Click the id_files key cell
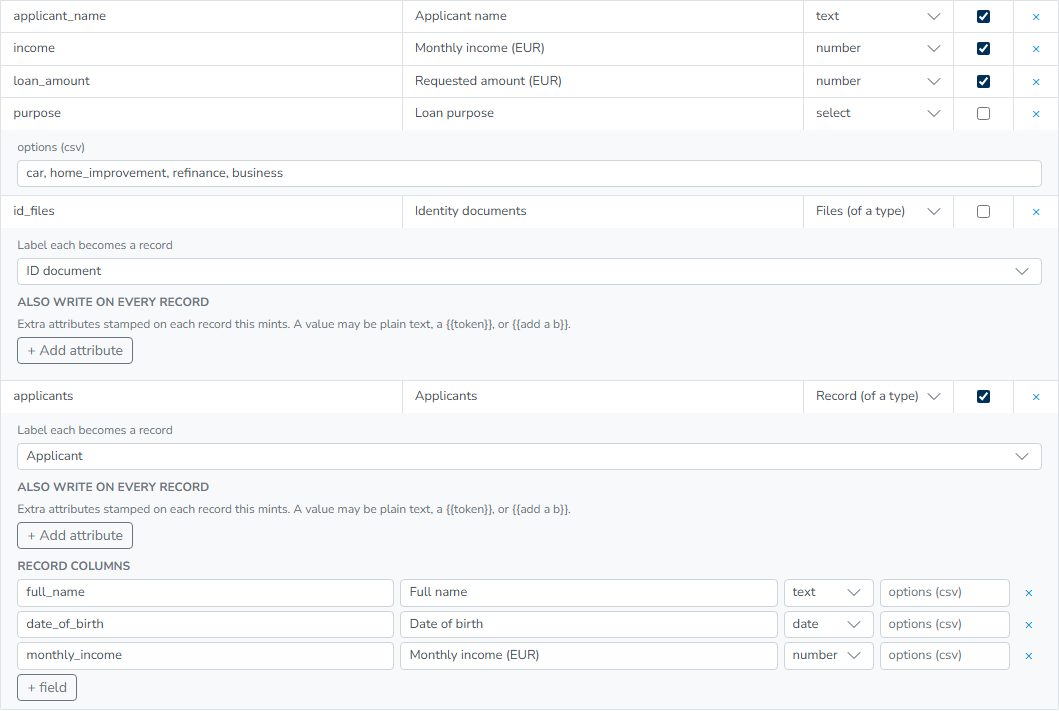 coord(201,211)
